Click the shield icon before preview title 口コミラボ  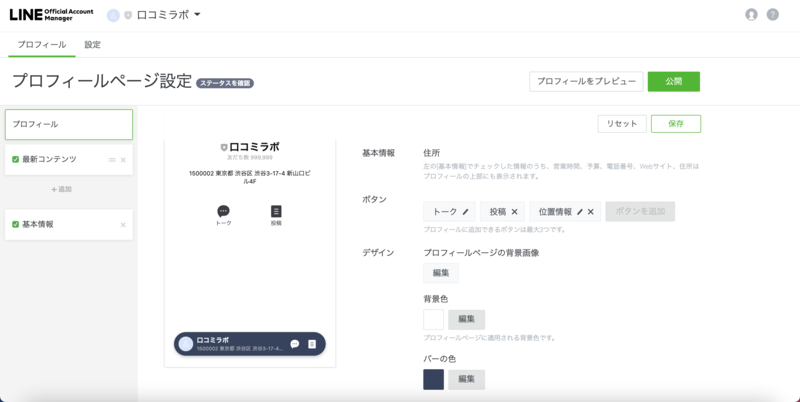tap(224, 147)
